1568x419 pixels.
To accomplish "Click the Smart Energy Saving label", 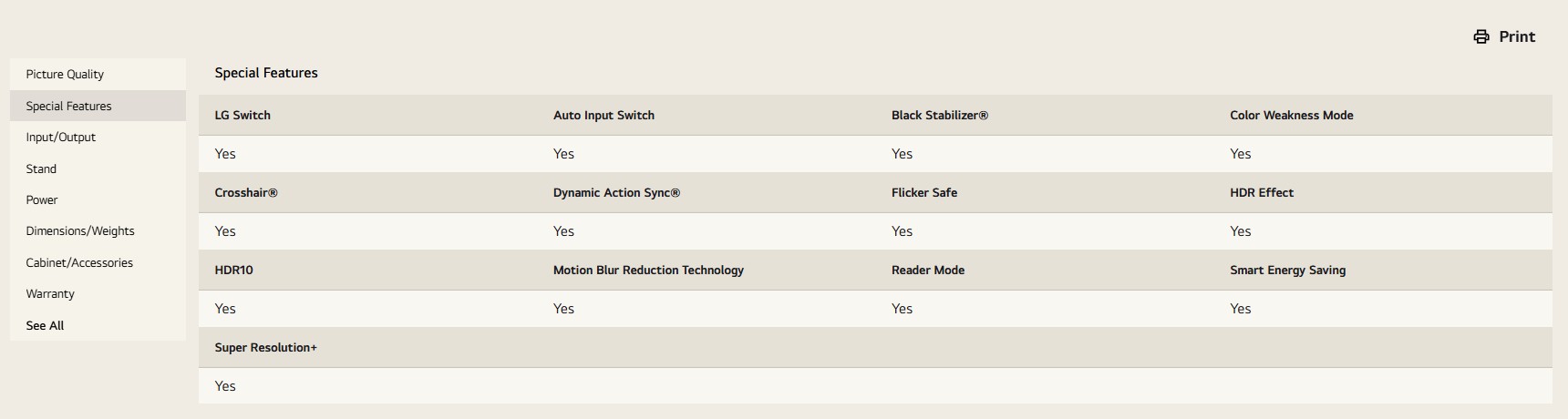I will [x=1287, y=271].
